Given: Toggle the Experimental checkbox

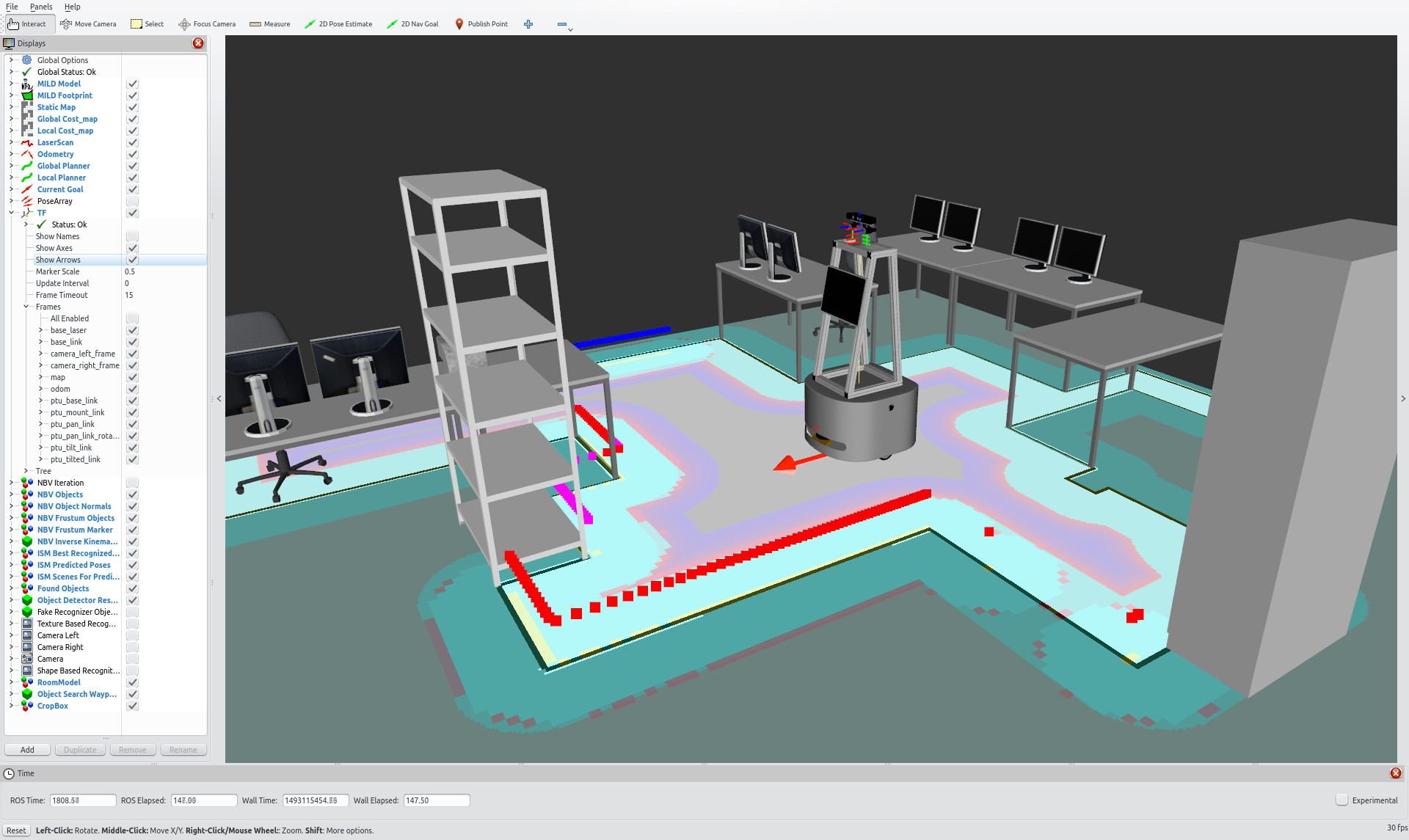Looking at the screenshot, I should (x=1341, y=800).
